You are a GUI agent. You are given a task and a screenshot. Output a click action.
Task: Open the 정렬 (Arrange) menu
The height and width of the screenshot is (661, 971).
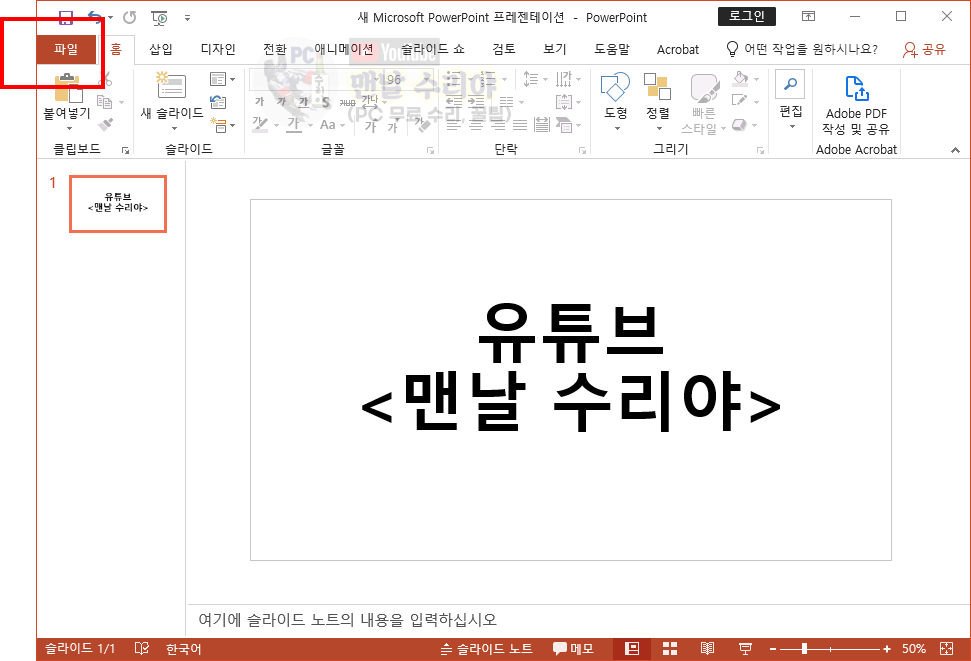[x=658, y=102]
